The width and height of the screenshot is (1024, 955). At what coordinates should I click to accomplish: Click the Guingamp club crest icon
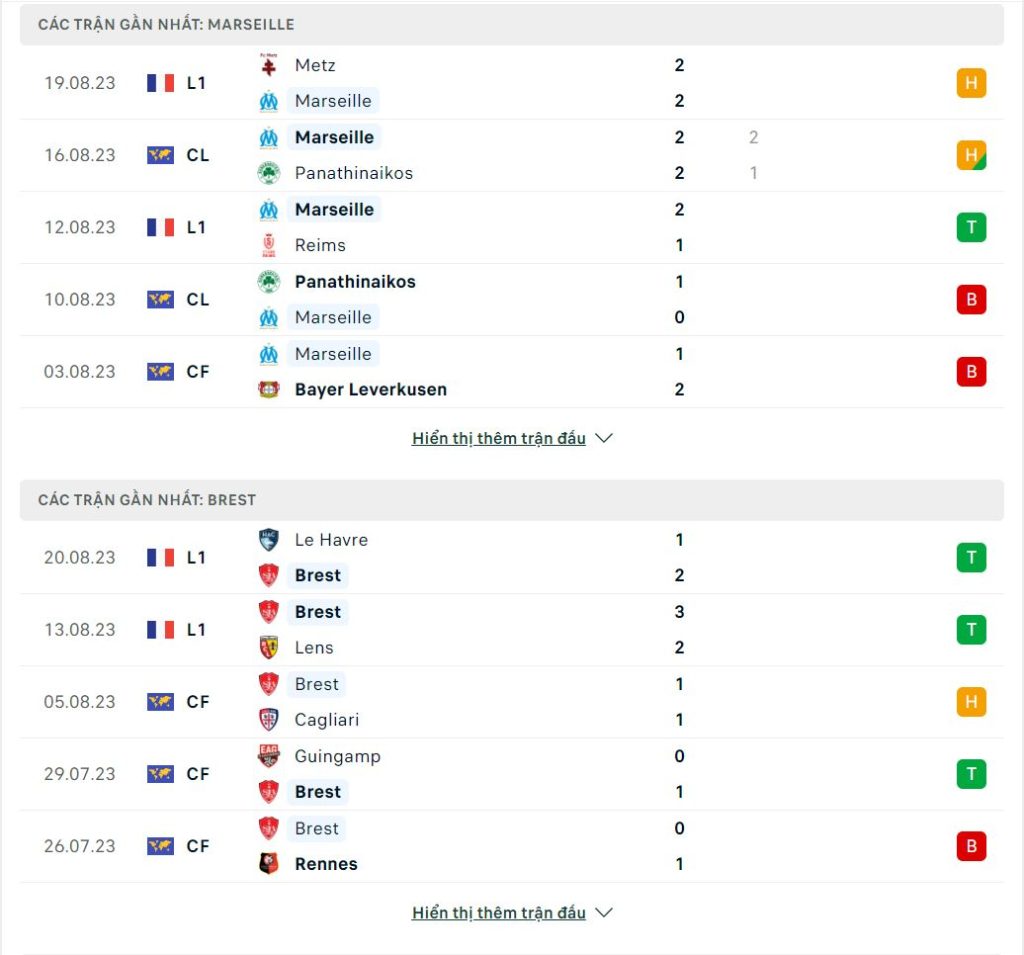click(268, 756)
